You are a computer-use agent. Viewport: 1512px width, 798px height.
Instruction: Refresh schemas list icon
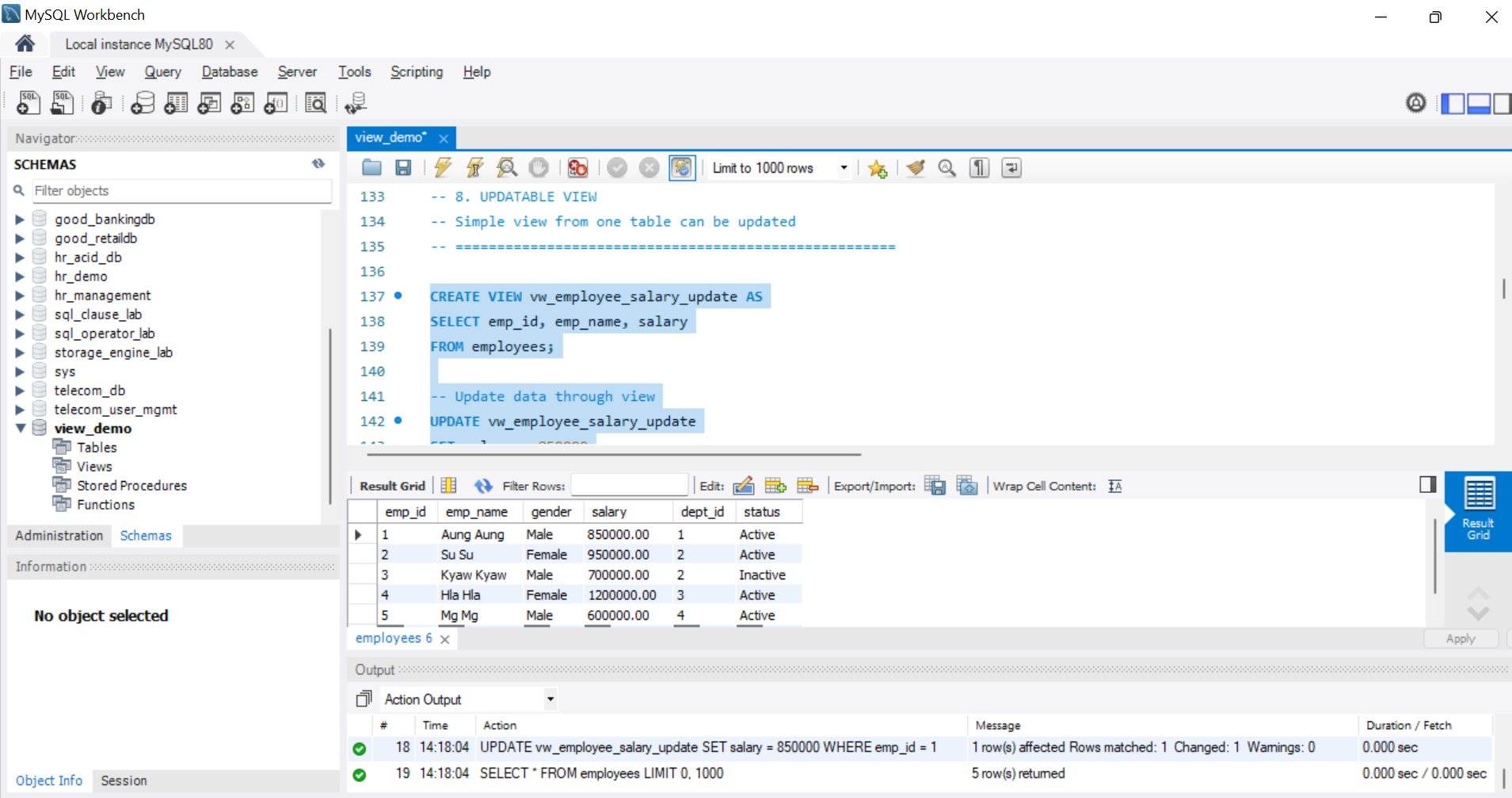(318, 164)
